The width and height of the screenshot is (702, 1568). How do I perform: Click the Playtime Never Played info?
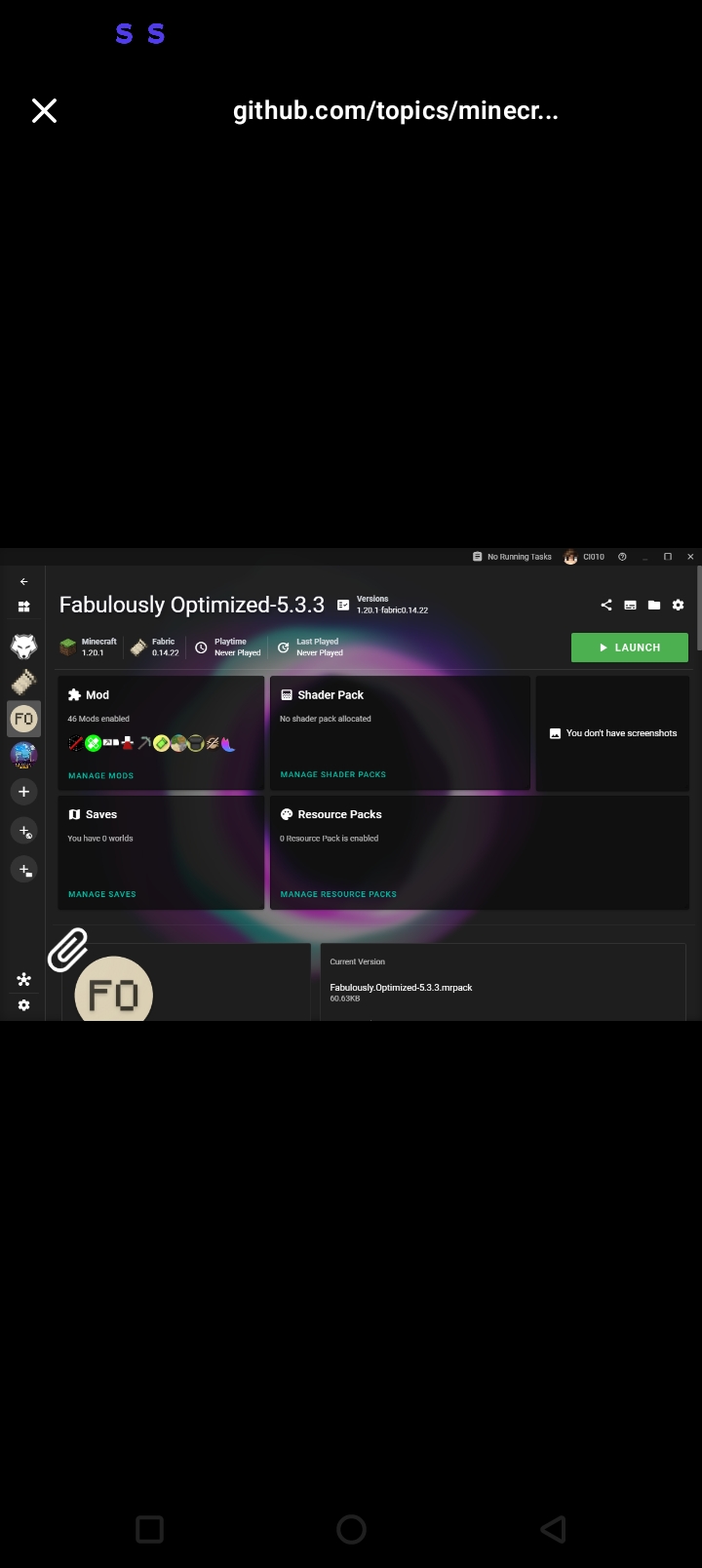[227, 647]
